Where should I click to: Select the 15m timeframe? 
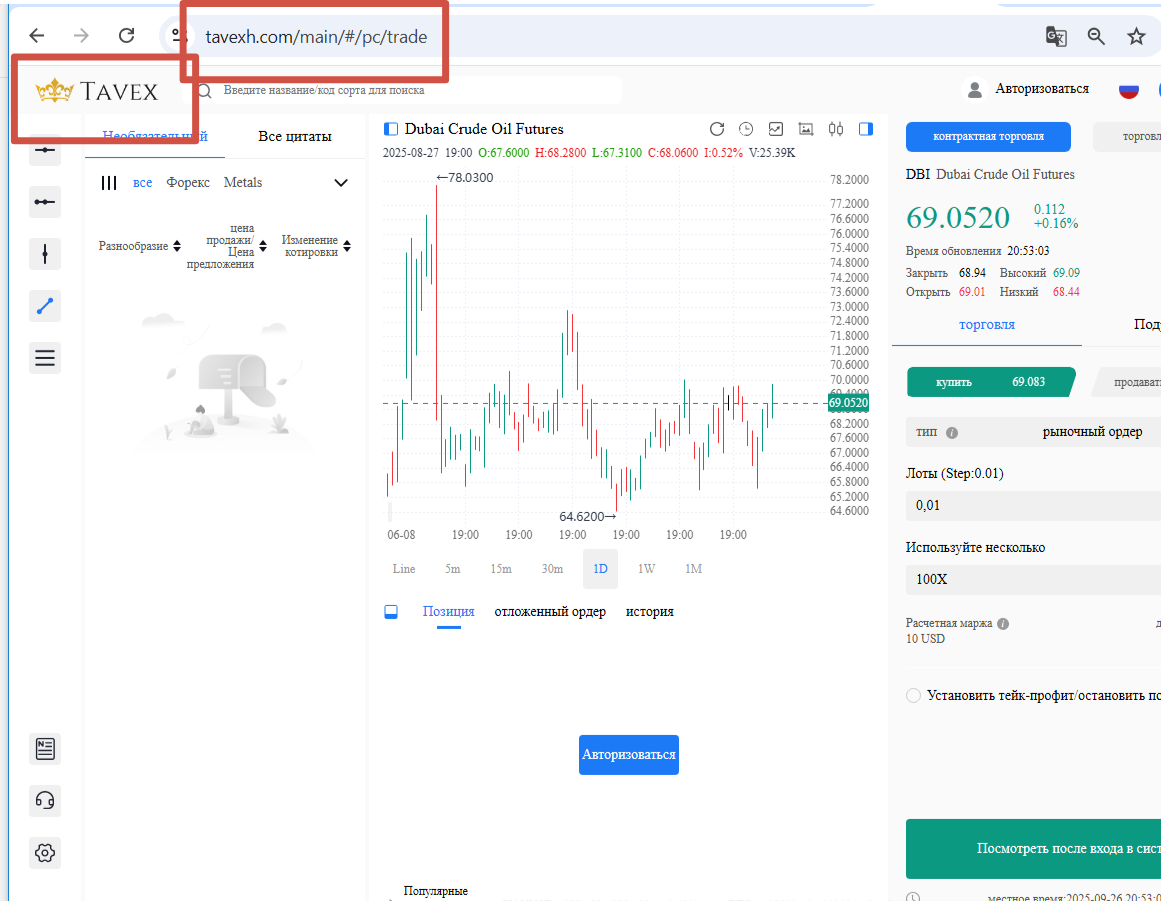coord(501,569)
